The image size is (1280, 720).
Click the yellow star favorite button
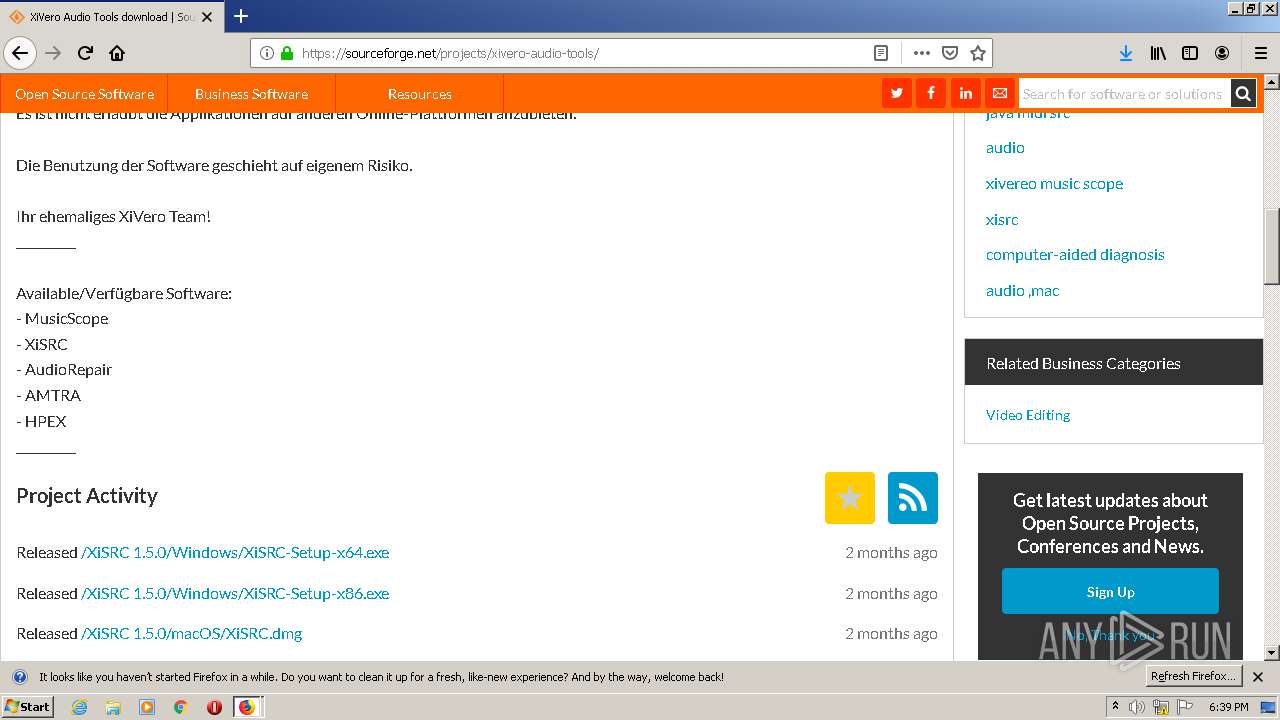[x=850, y=498]
